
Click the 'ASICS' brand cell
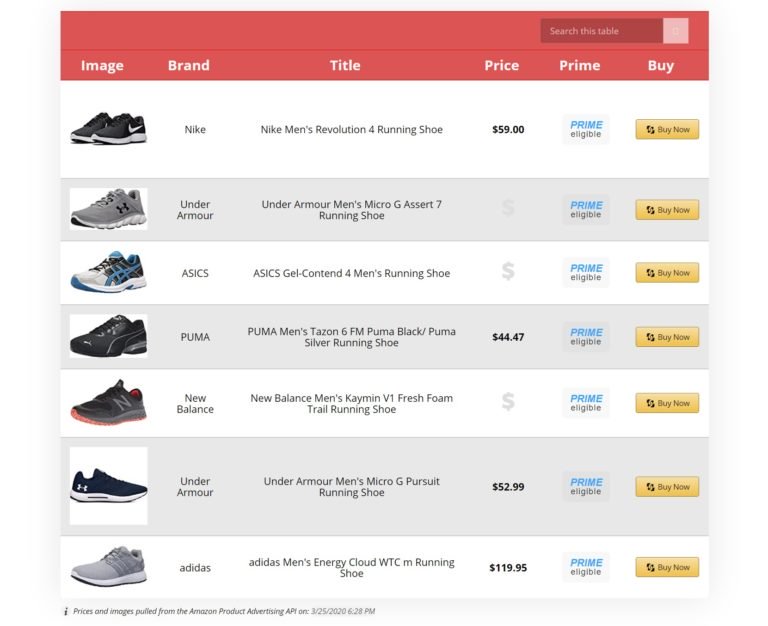tap(195, 273)
